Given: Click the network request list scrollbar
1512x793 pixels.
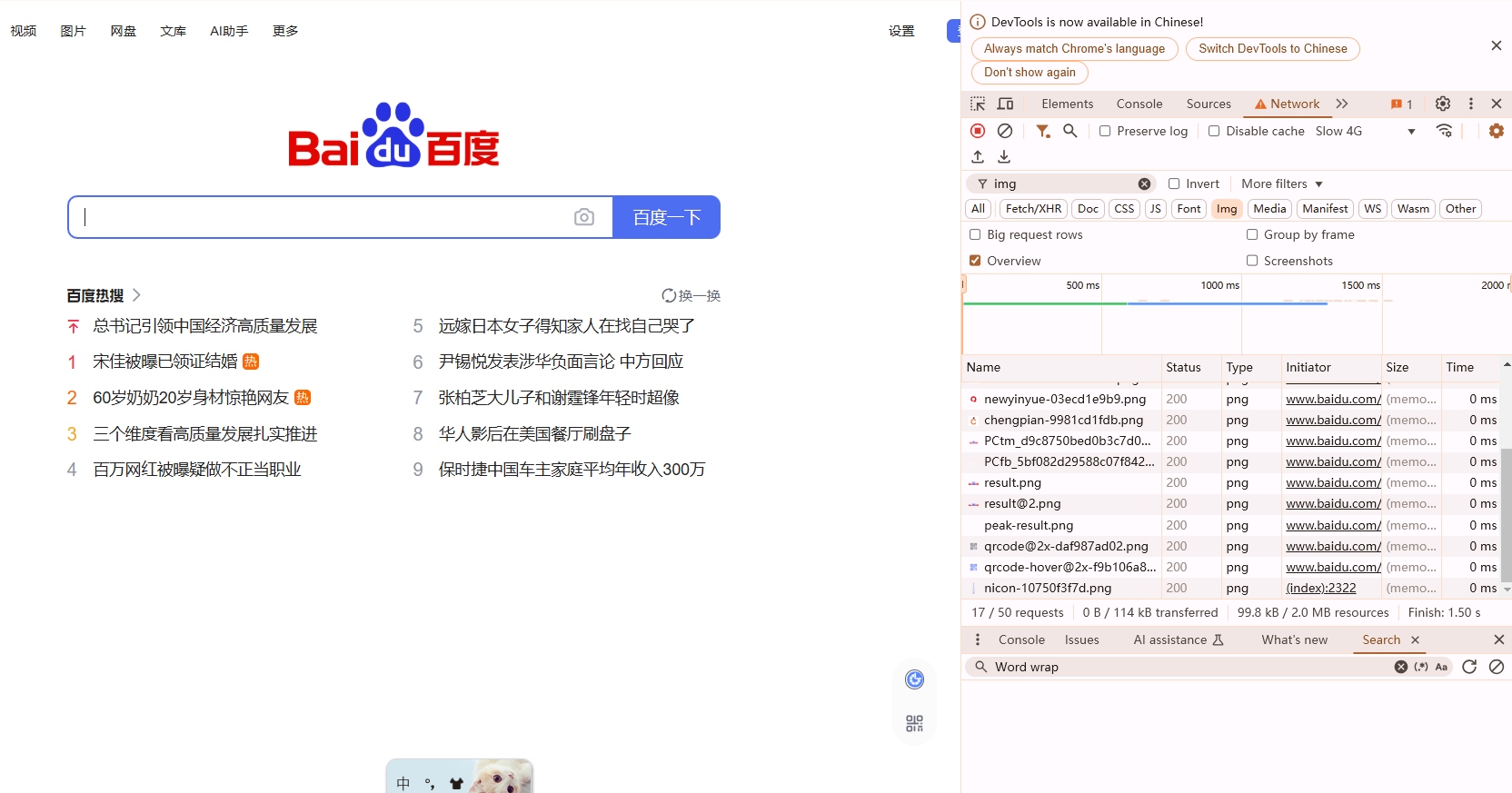Looking at the screenshot, I should [1506, 514].
